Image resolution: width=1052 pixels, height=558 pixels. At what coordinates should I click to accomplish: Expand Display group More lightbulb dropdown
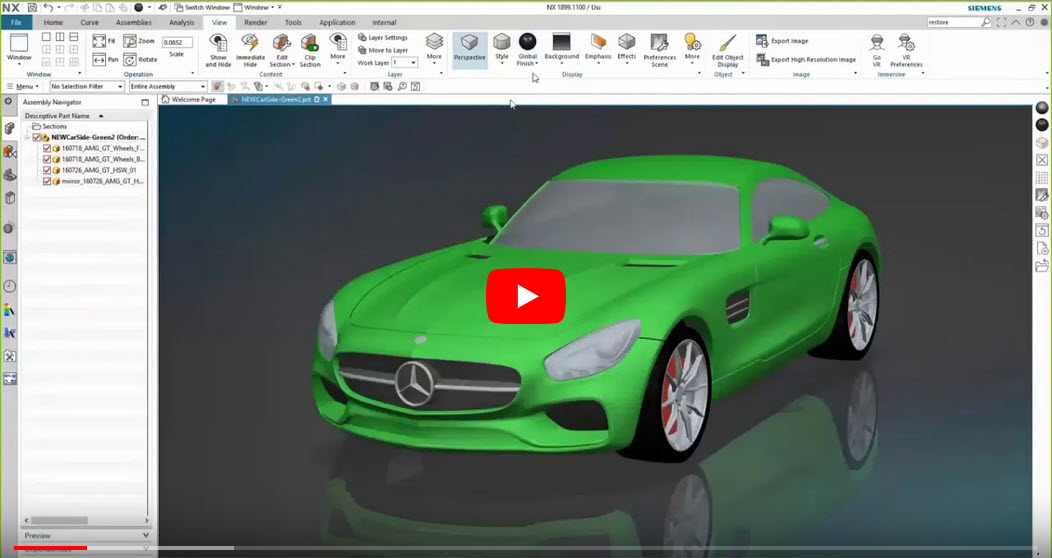[x=692, y=48]
